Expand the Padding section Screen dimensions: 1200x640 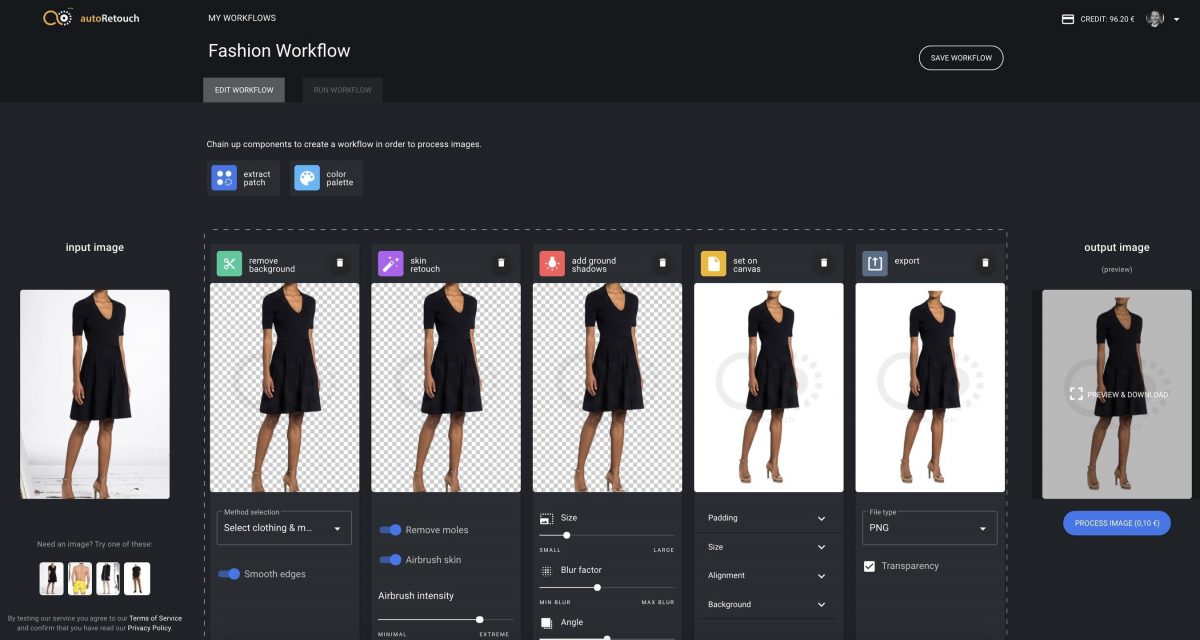(768, 518)
